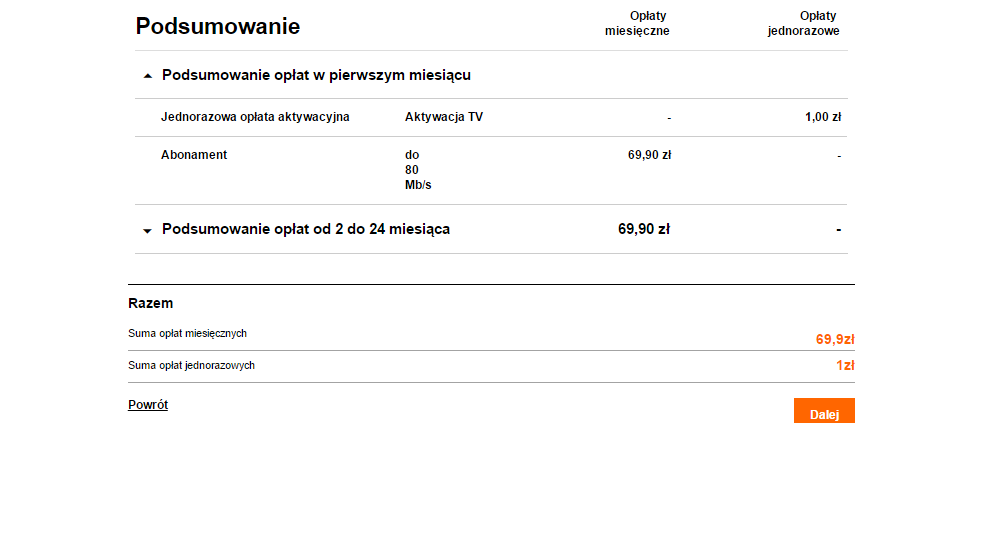Click 'Podsumowanie opłat od 2 do 24 miesiąca' title
This screenshot has height=536, width=984.
[x=306, y=229]
